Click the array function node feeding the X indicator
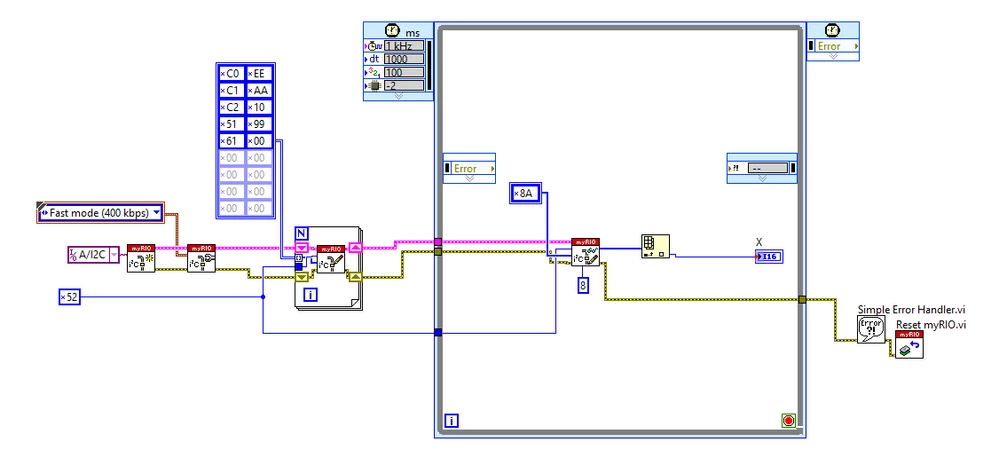The height and width of the screenshot is (459, 999). (655, 247)
